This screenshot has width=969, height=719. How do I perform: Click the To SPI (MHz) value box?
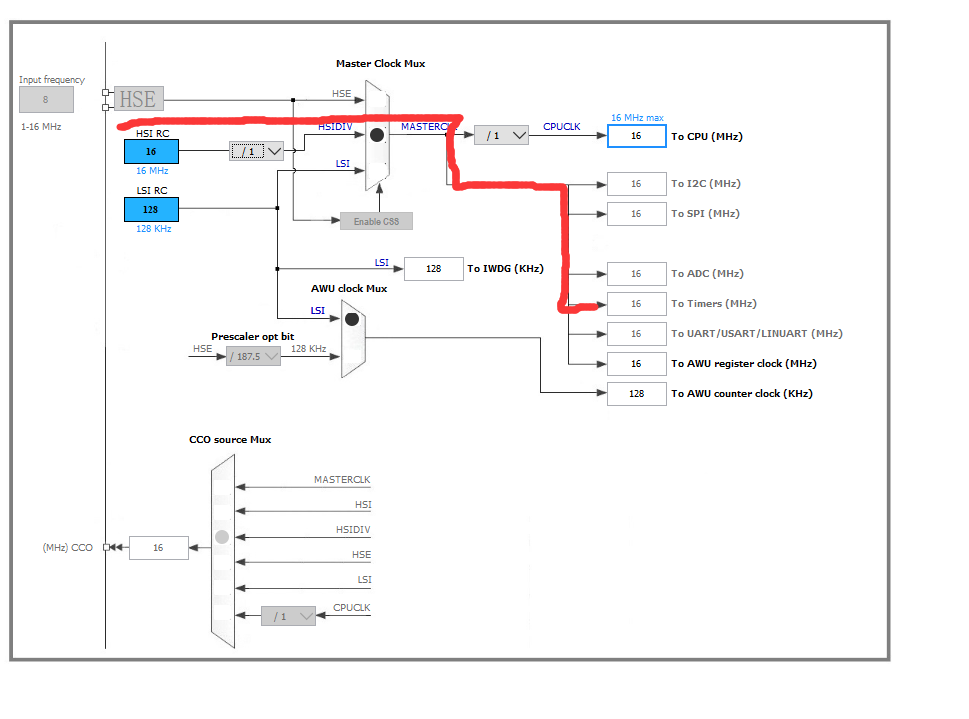tap(637, 214)
